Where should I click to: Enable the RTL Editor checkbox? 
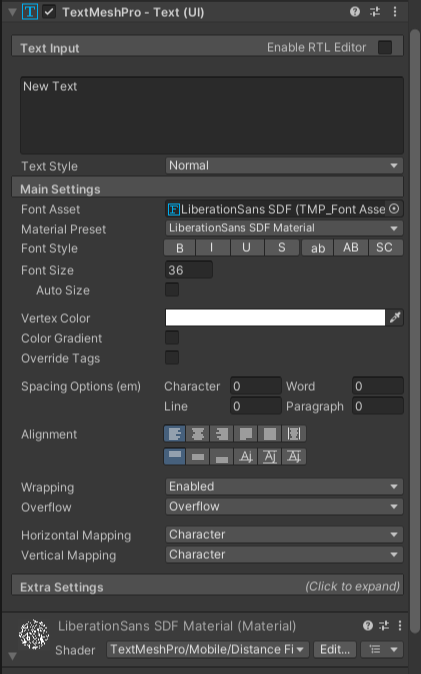point(385,47)
